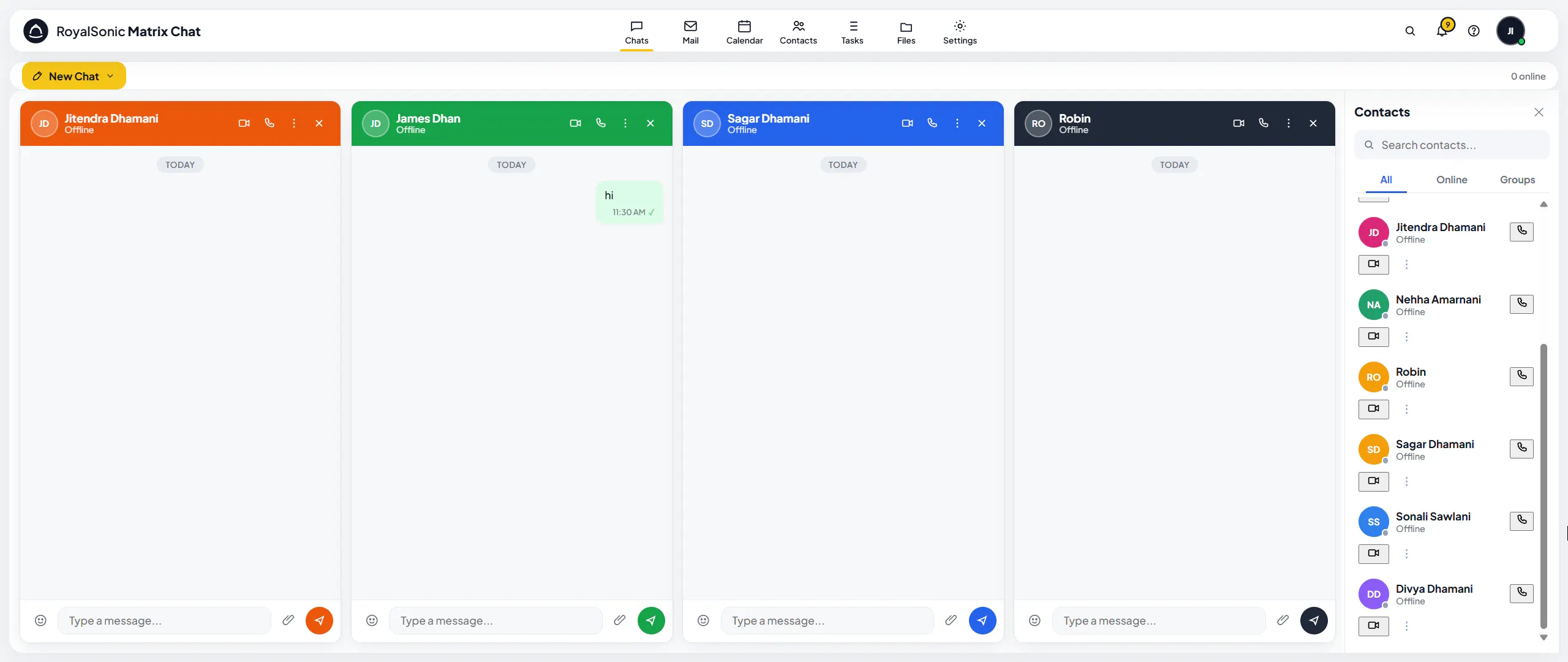1568x662 pixels.
Task: Click the Search contacts field
Action: 1452,145
